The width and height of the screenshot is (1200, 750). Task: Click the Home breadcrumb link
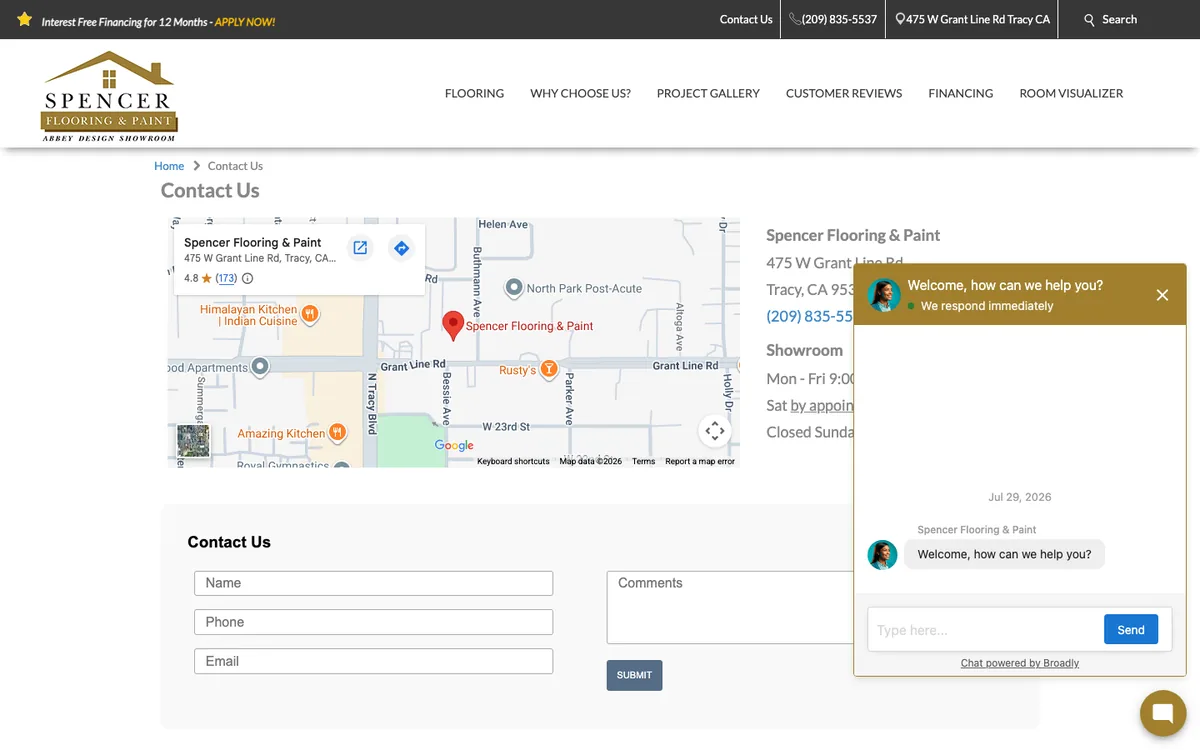click(169, 166)
